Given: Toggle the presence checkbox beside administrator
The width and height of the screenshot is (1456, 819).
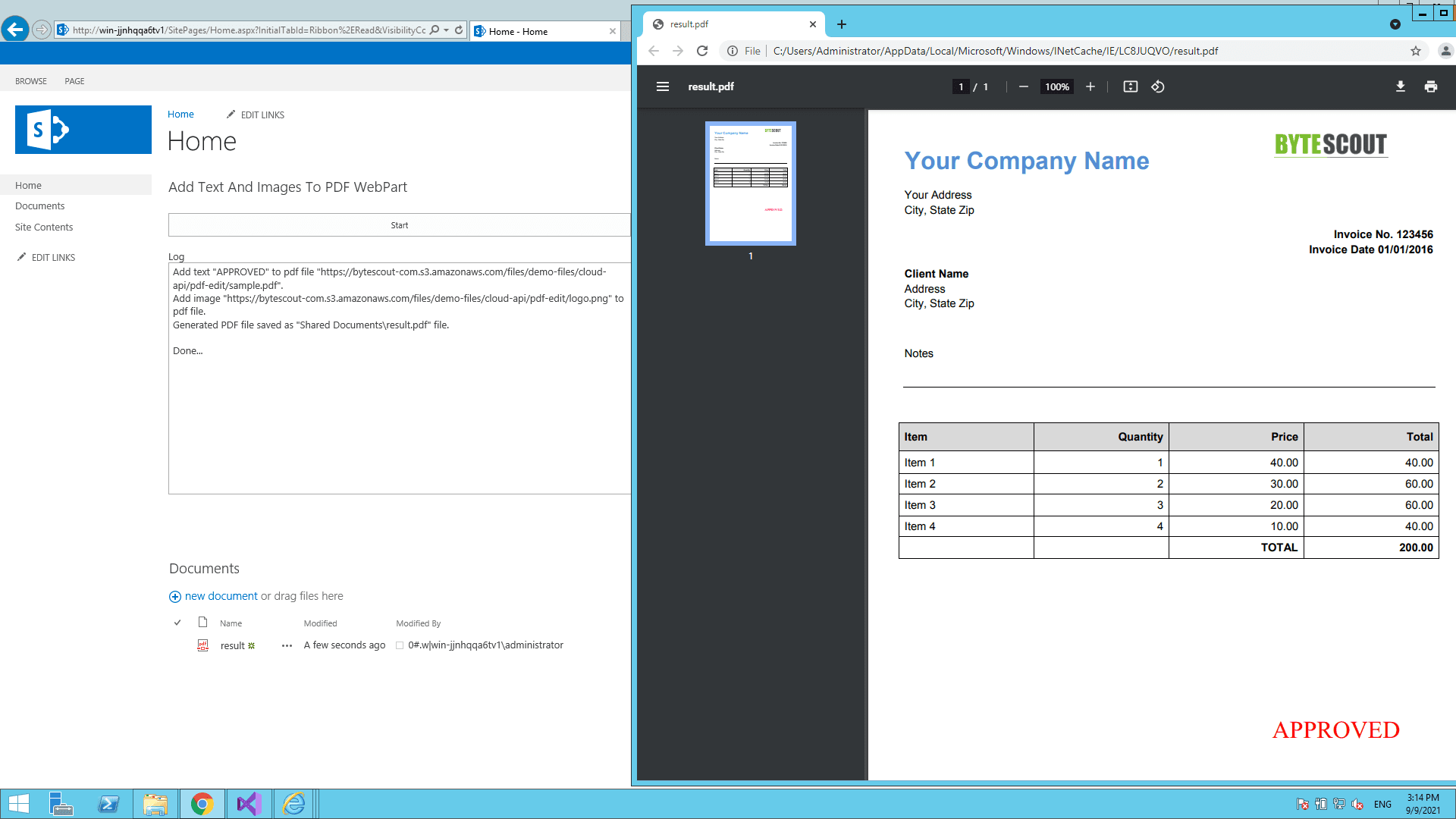Looking at the screenshot, I should pyautogui.click(x=400, y=645).
